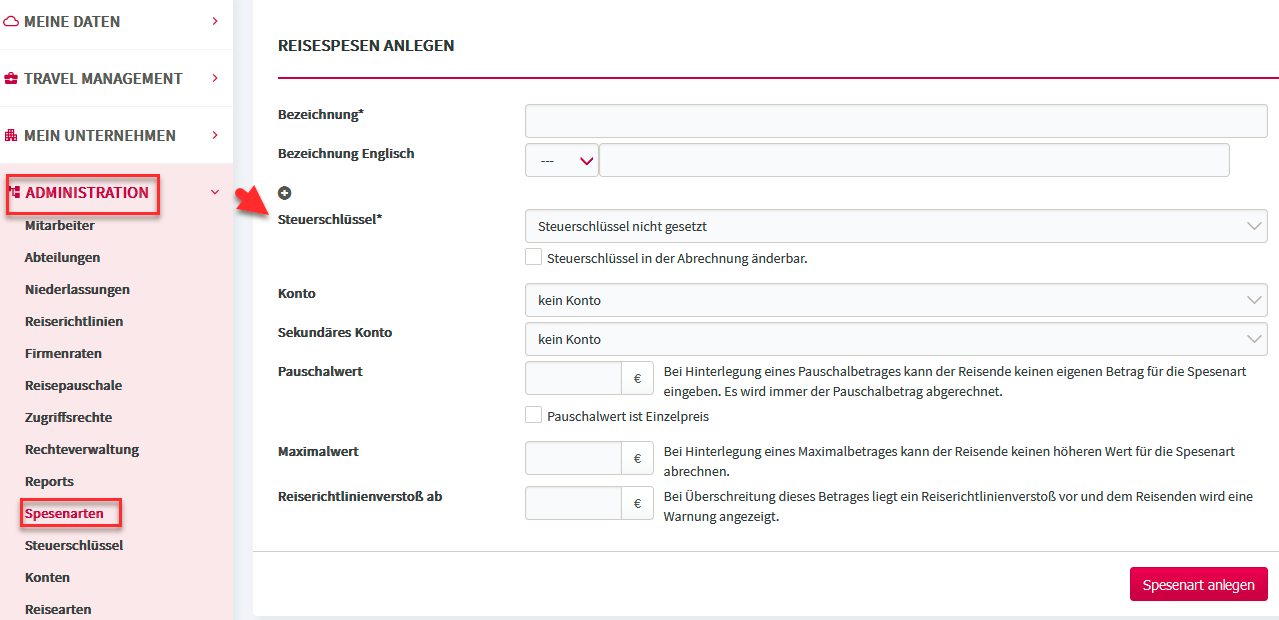Go to Firmenraten

[63, 353]
